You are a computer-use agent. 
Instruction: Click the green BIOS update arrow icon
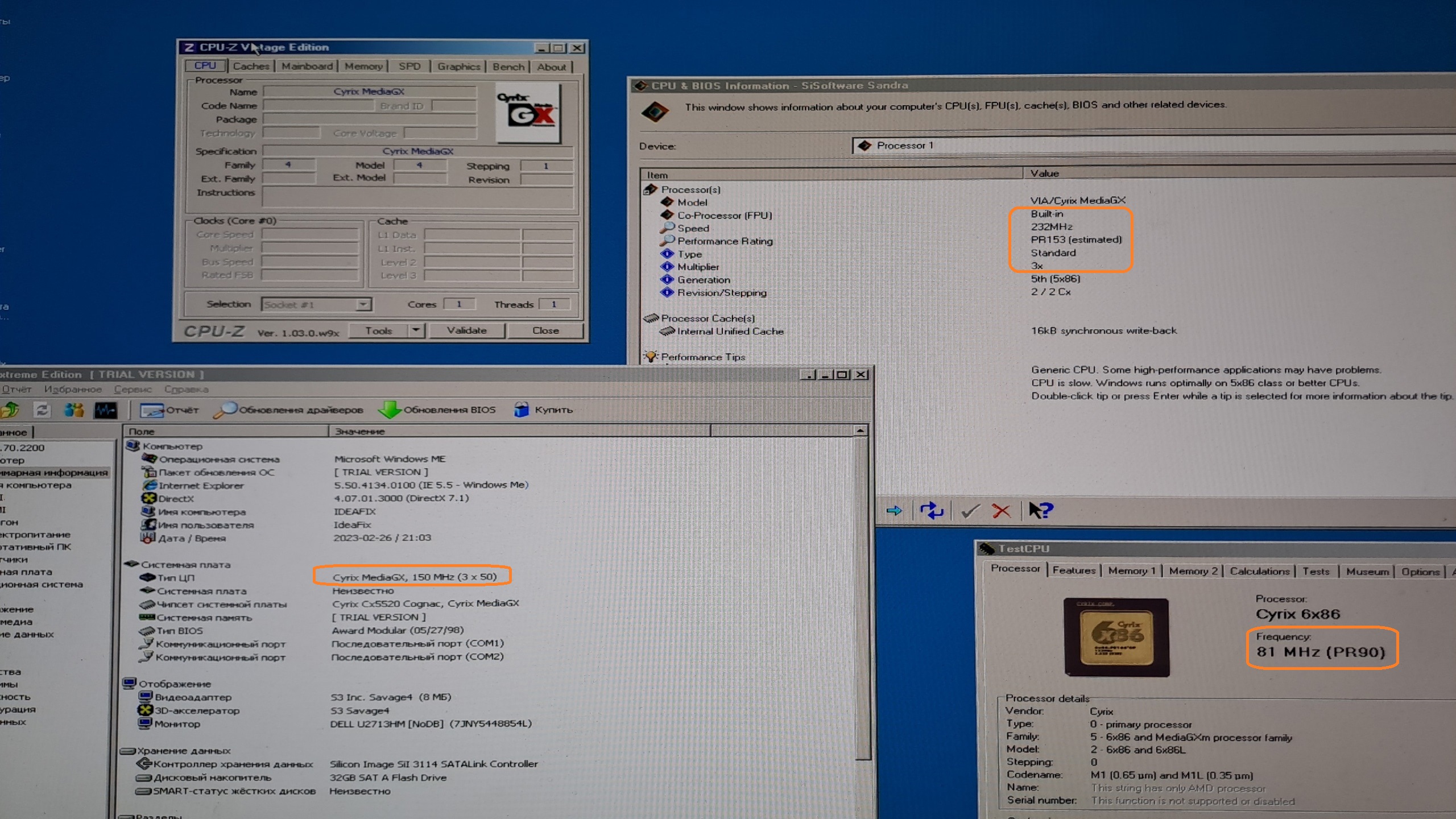point(389,409)
